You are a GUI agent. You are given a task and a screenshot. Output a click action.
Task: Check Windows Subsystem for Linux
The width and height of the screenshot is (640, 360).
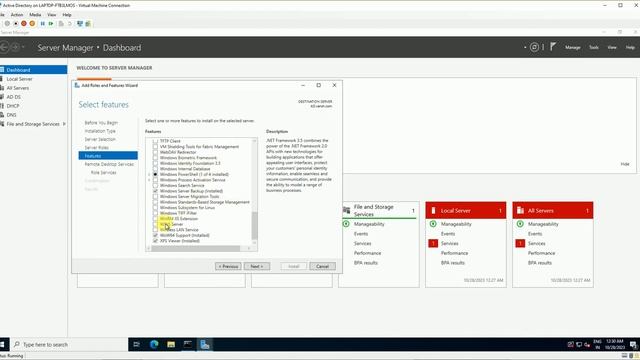tap(155, 208)
